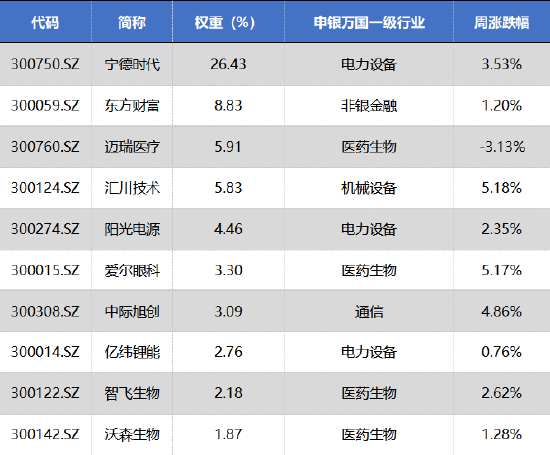Select stock code 300274.SZ

pyautogui.click(x=45, y=229)
